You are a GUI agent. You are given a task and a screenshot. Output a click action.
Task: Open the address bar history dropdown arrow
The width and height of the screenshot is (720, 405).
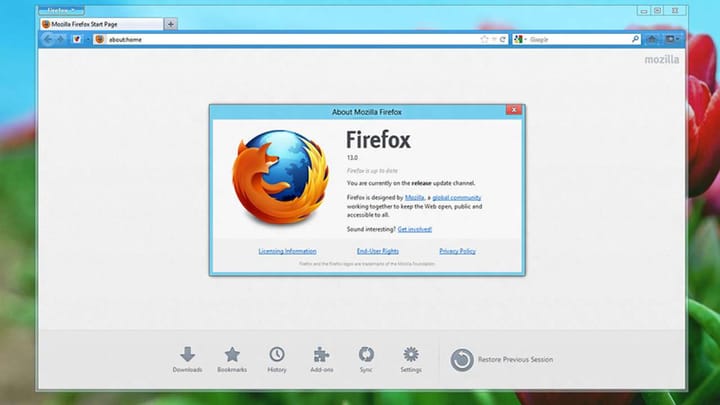pyautogui.click(x=494, y=39)
